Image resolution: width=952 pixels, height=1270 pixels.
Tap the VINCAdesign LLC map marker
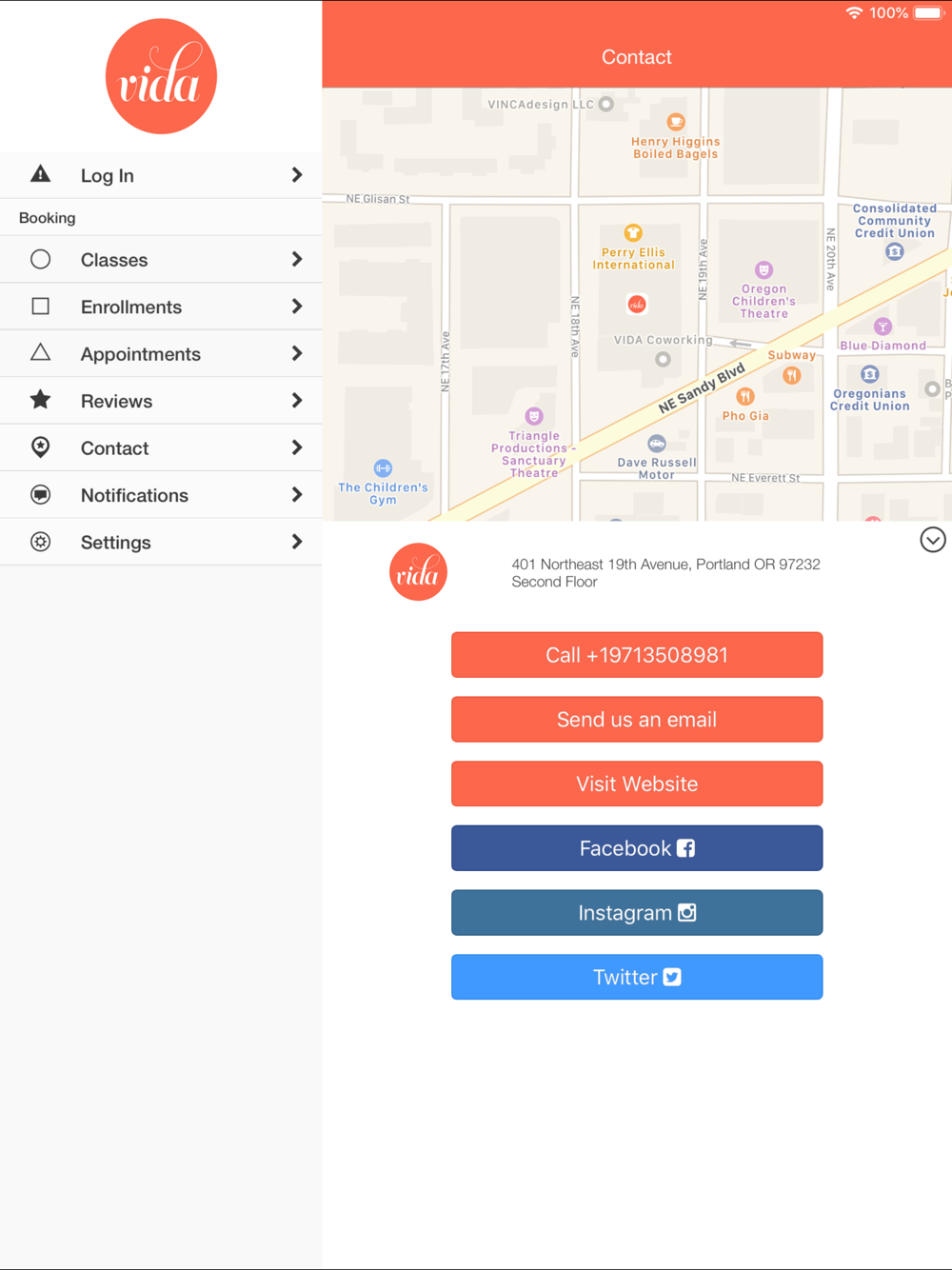click(606, 104)
